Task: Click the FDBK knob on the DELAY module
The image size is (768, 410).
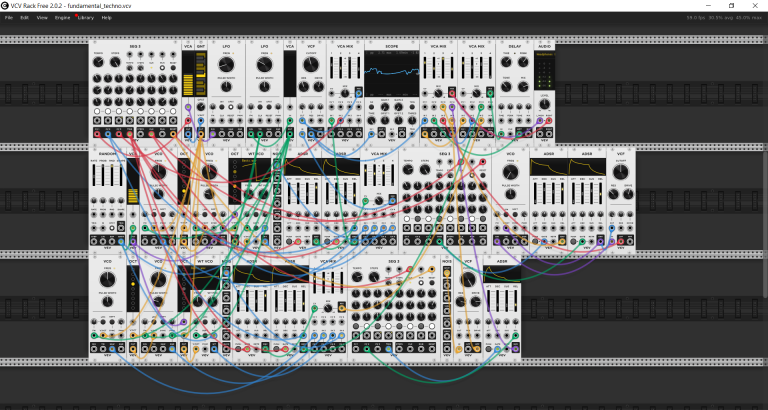Action: 523,62
